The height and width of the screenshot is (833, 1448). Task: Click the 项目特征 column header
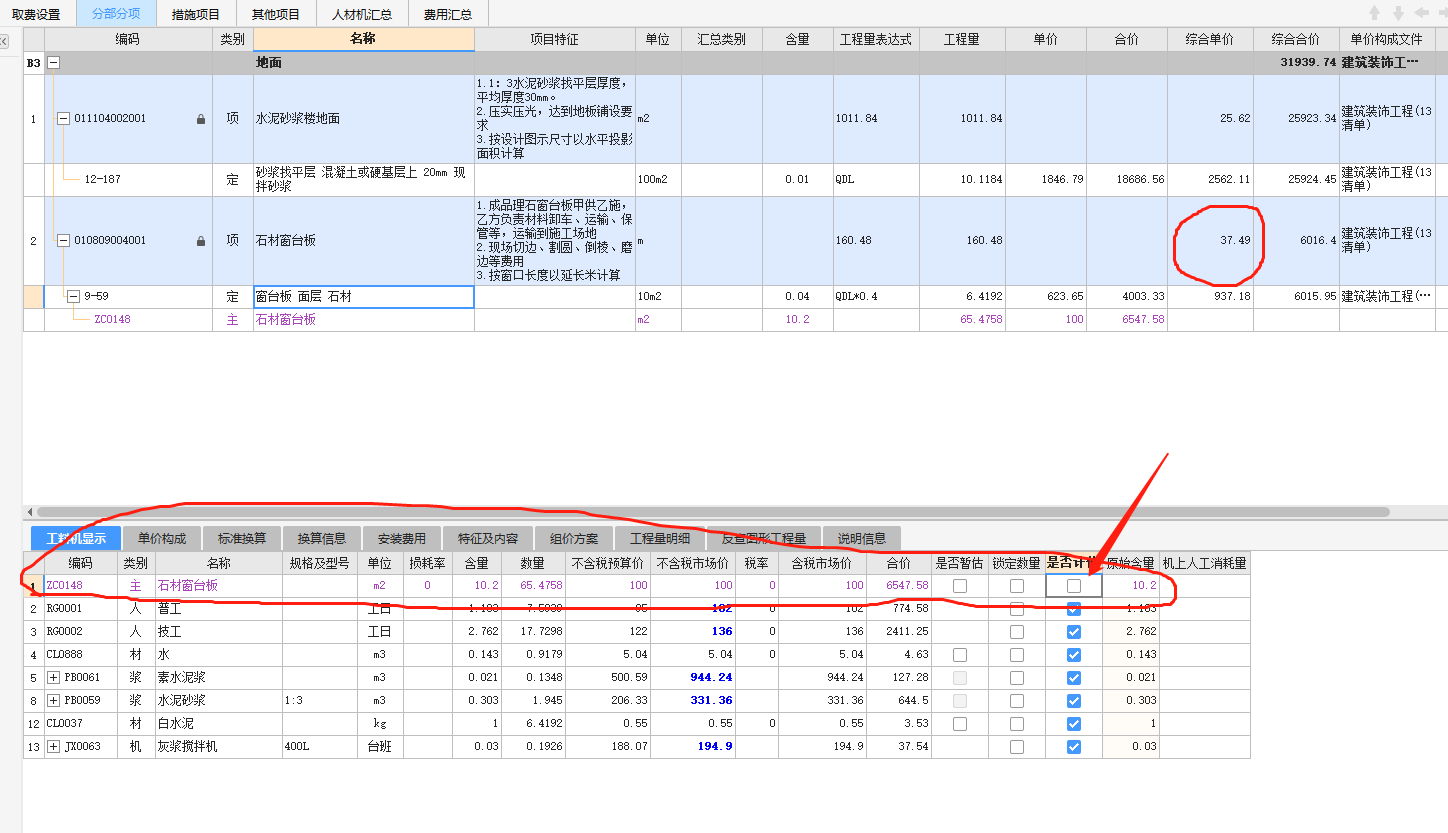555,39
